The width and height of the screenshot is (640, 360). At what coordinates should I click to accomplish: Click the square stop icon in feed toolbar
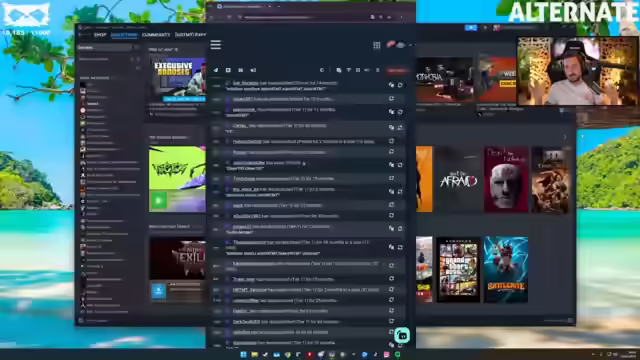(x=228, y=70)
